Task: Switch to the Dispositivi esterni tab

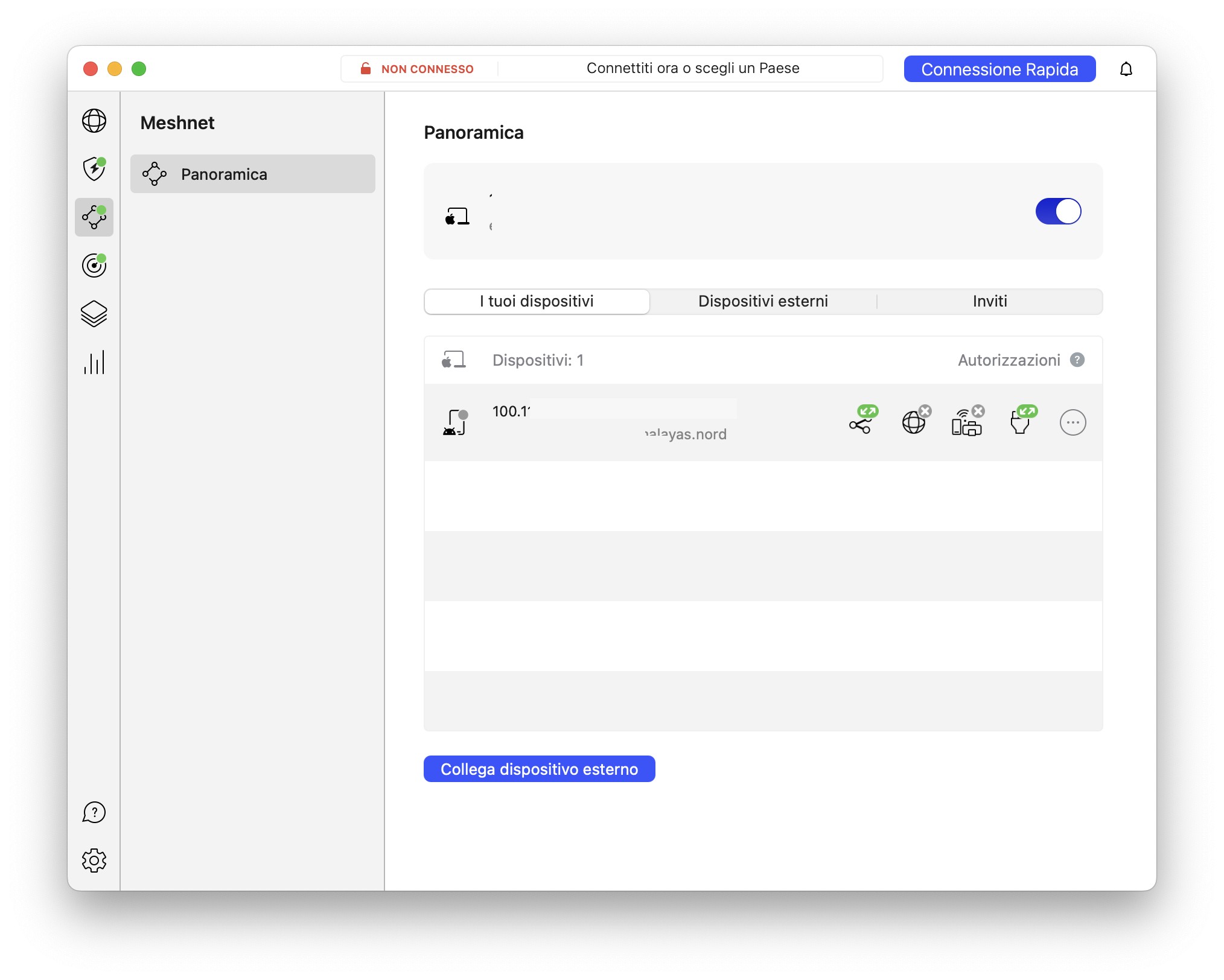Action: [x=763, y=301]
